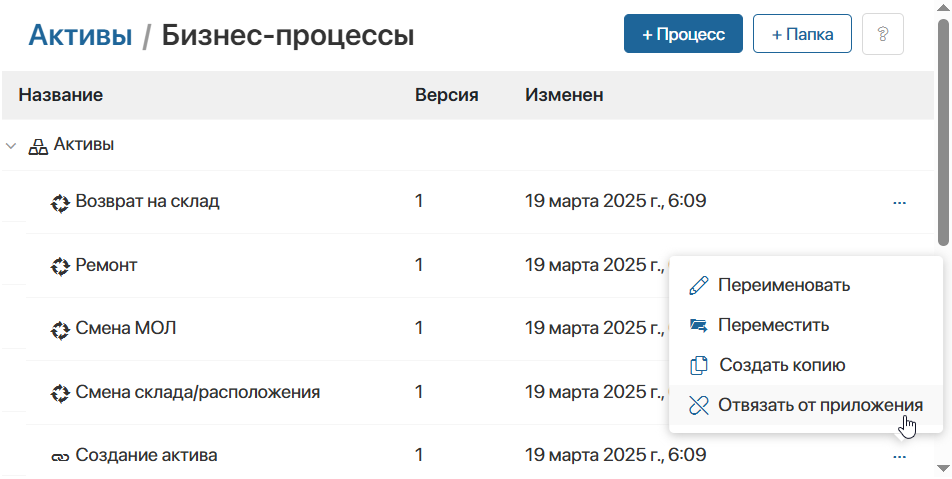Click the unlink icon beside Отвязать от приложения
Viewport: 952px width, 479px height.
pos(699,406)
